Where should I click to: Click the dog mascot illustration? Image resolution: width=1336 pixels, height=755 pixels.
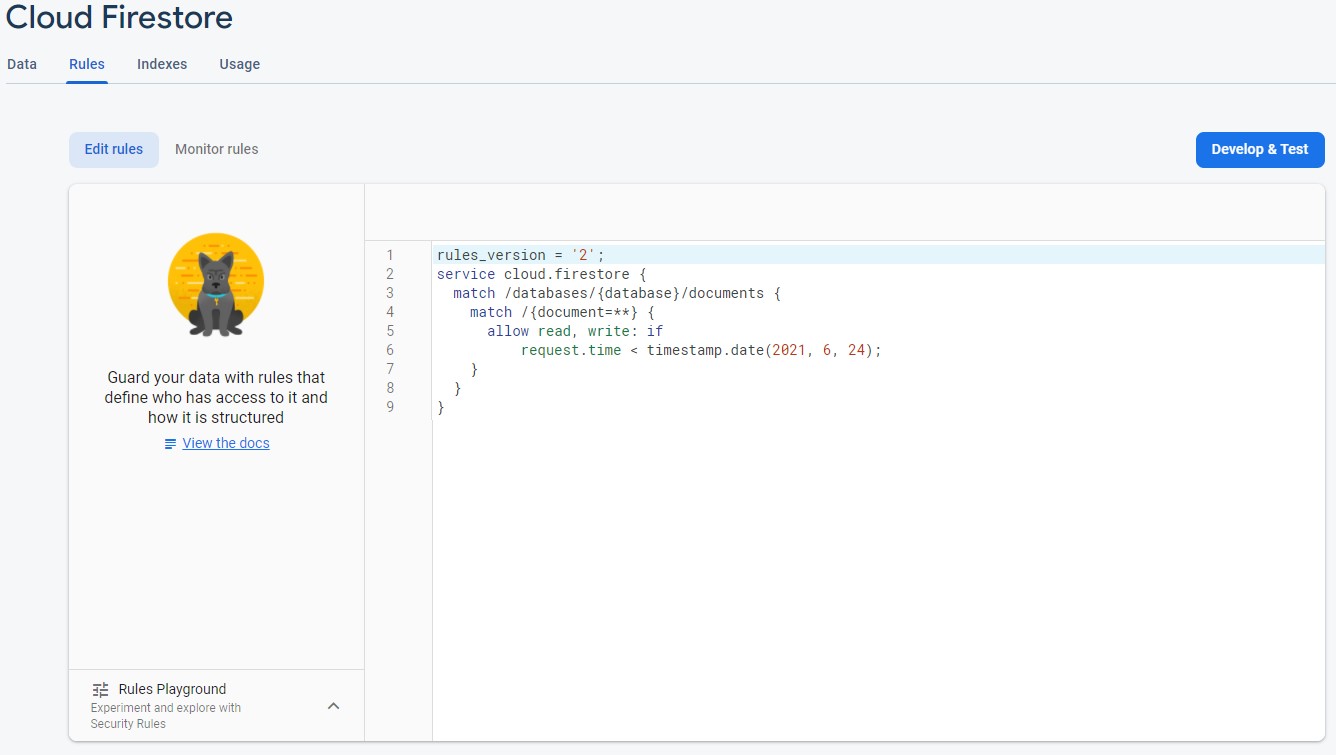(x=216, y=285)
